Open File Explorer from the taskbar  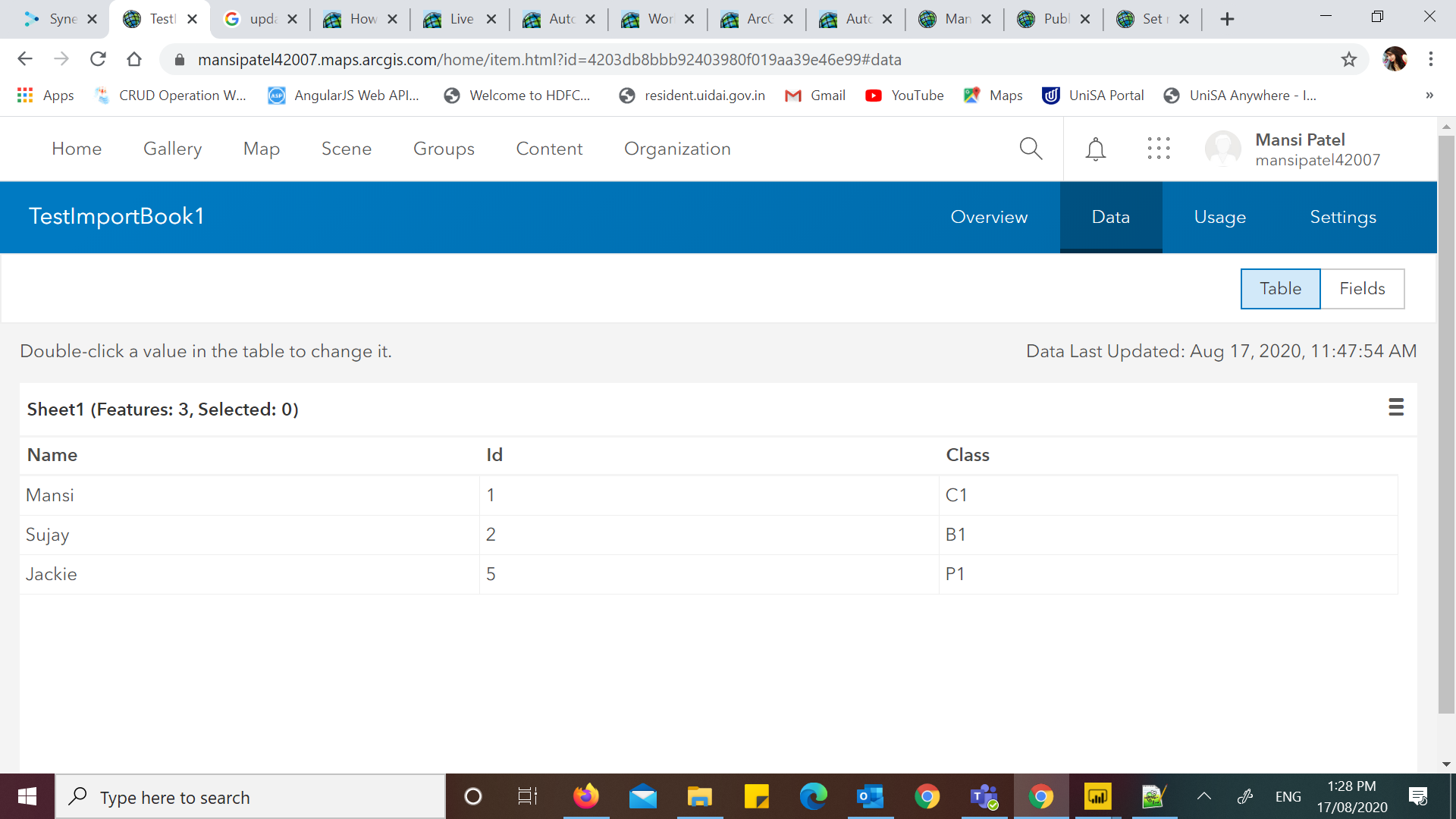coord(699,796)
